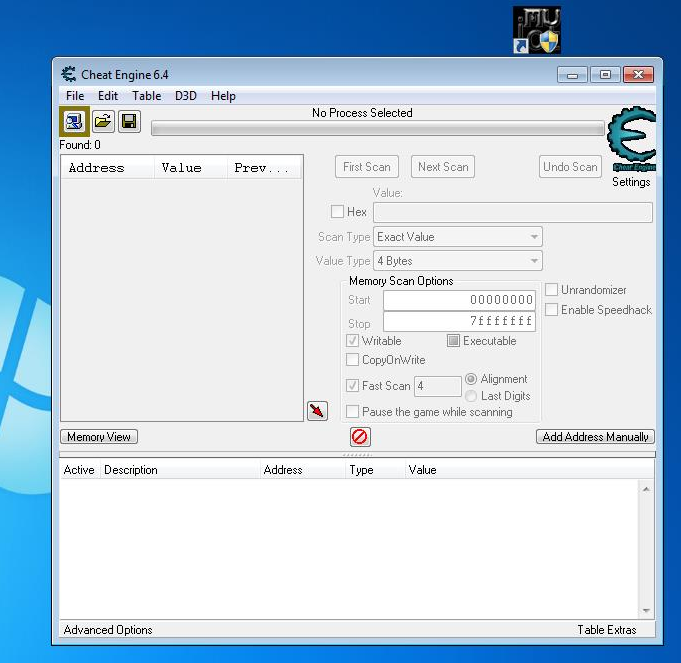Click the Cheat Engine logo settings icon
Image resolution: width=681 pixels, height=663 pixels.
(631, 139)
